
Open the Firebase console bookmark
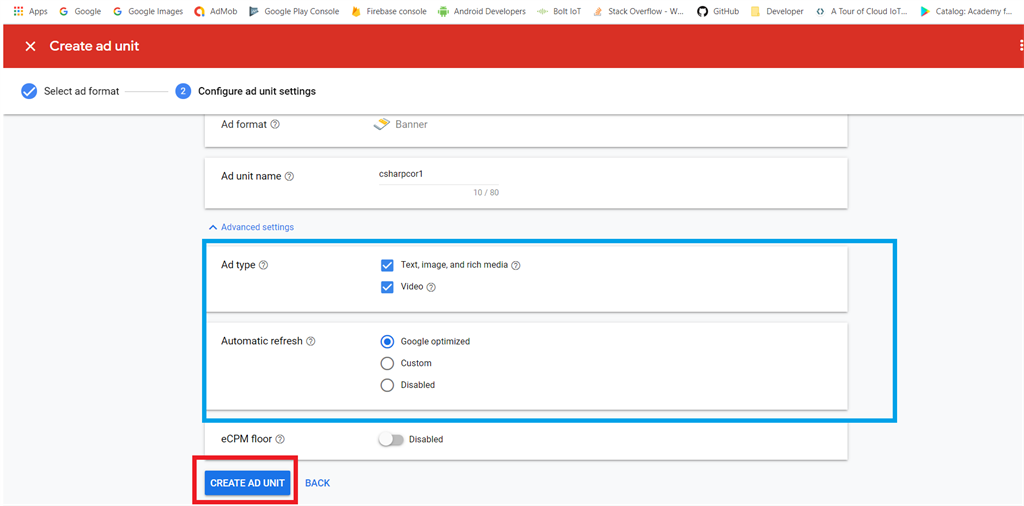[x=389, y=11]
